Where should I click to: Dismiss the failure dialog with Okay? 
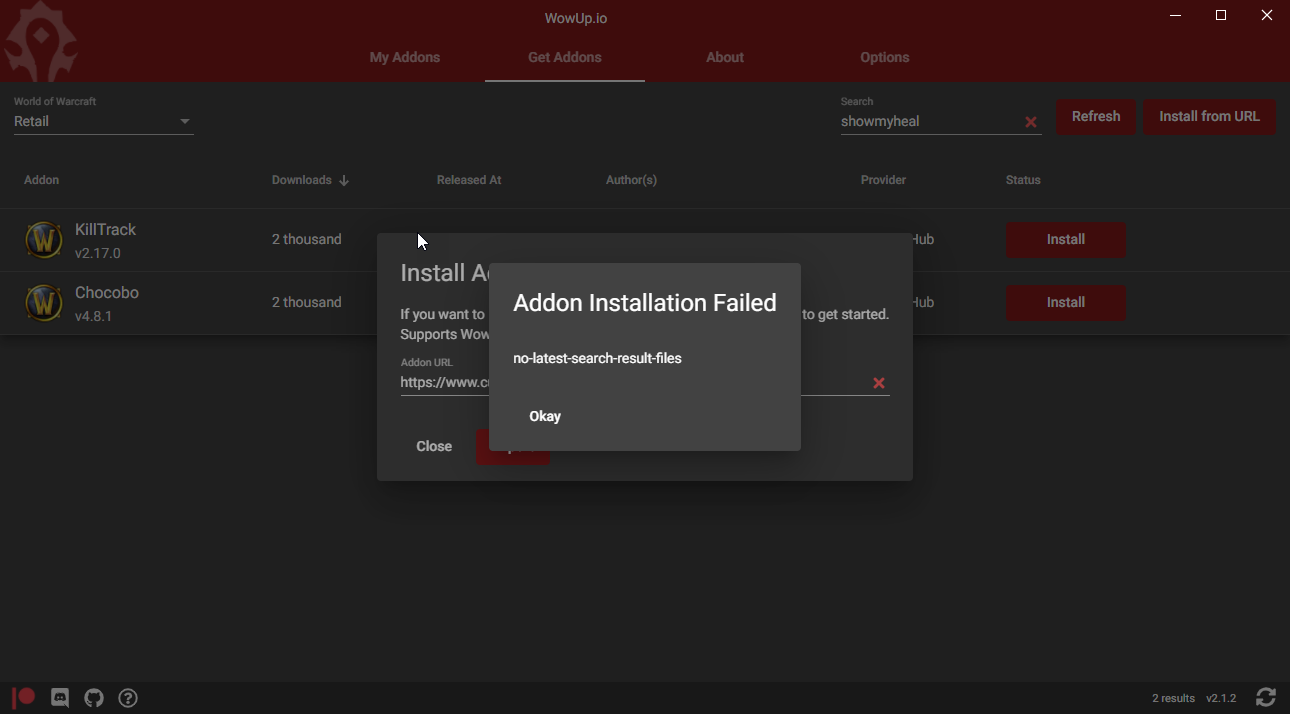point(545,416)
